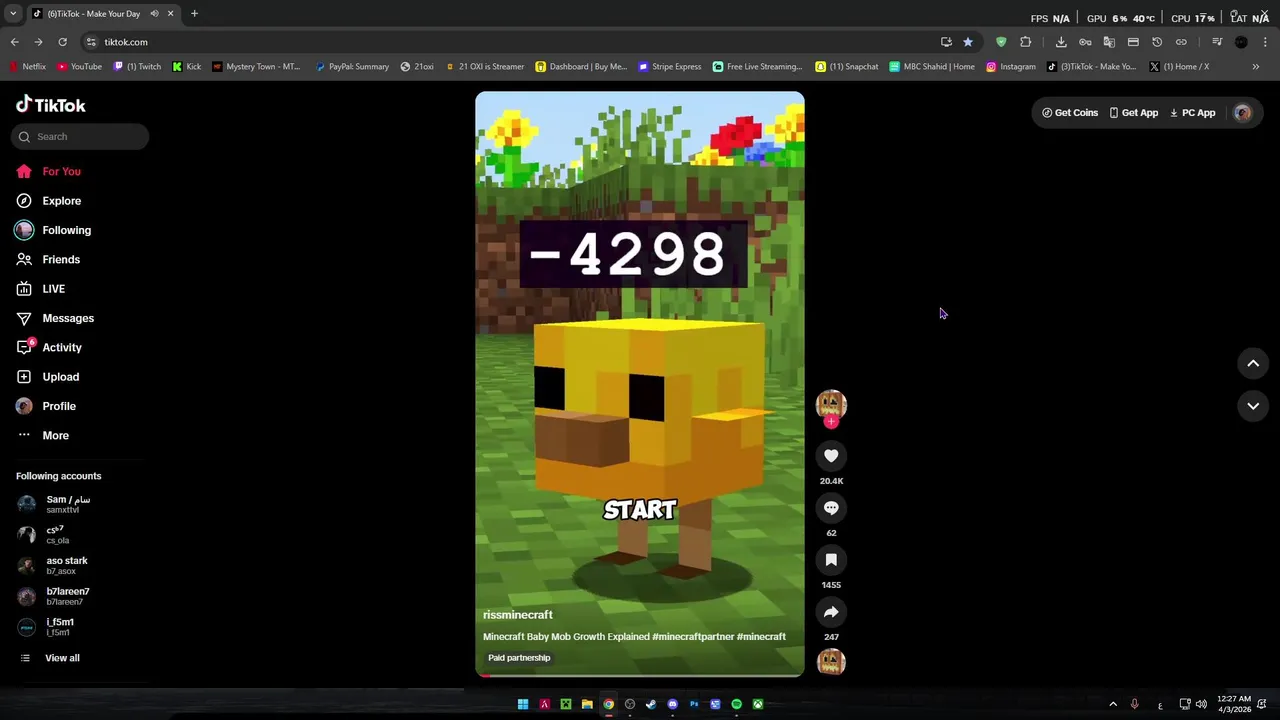Viewport: 1280px width, 720px height.
Task: Click the PC App download button
Action: 1192,113
